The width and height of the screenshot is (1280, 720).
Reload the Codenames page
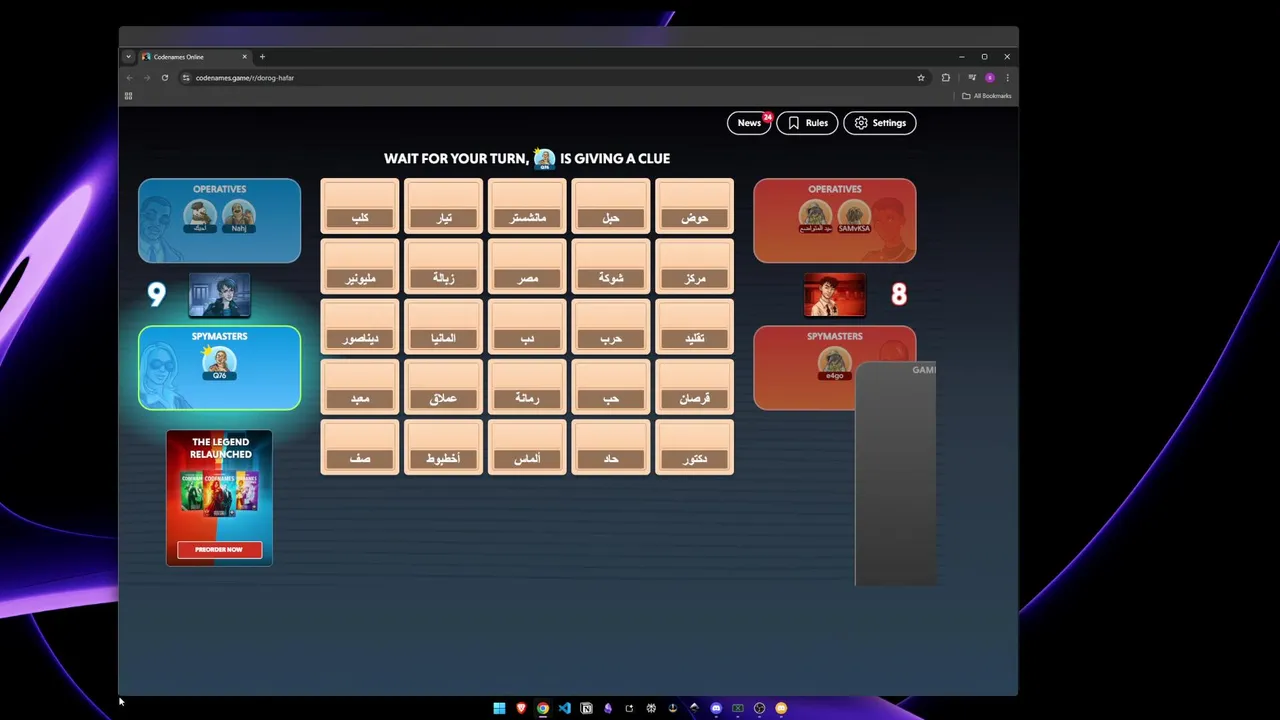click(x=165, y=78)
